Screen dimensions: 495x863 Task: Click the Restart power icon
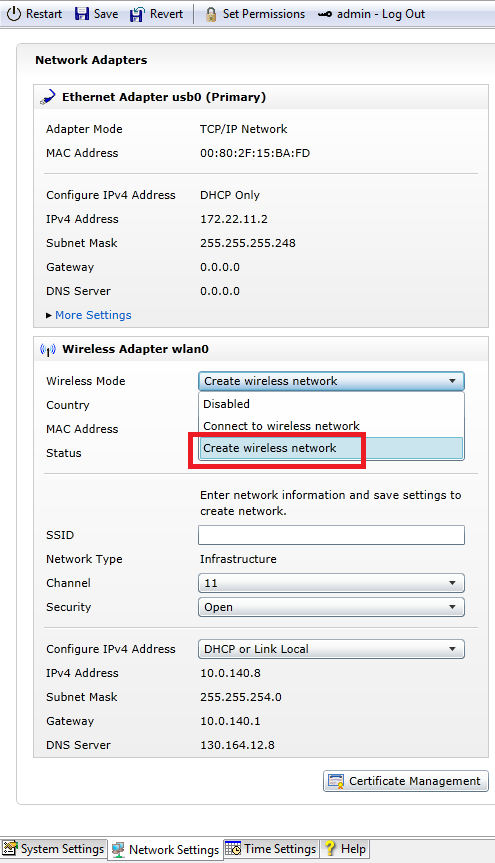click(x=14, y=14)
